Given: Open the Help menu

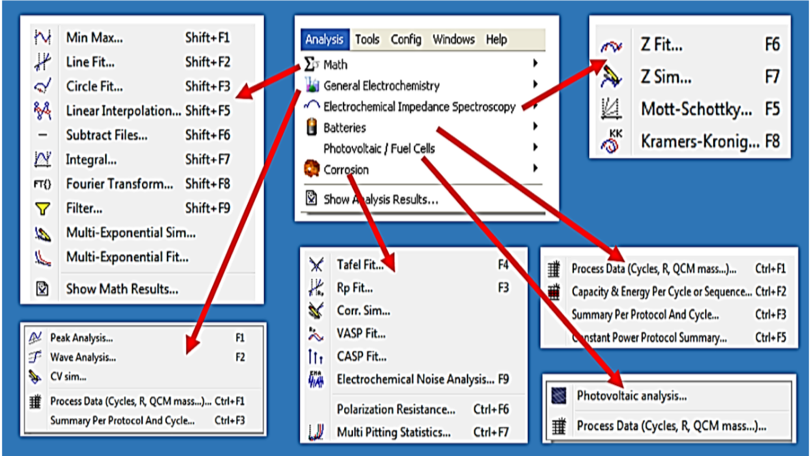Looking at the screenshot, I should point(496,39).
